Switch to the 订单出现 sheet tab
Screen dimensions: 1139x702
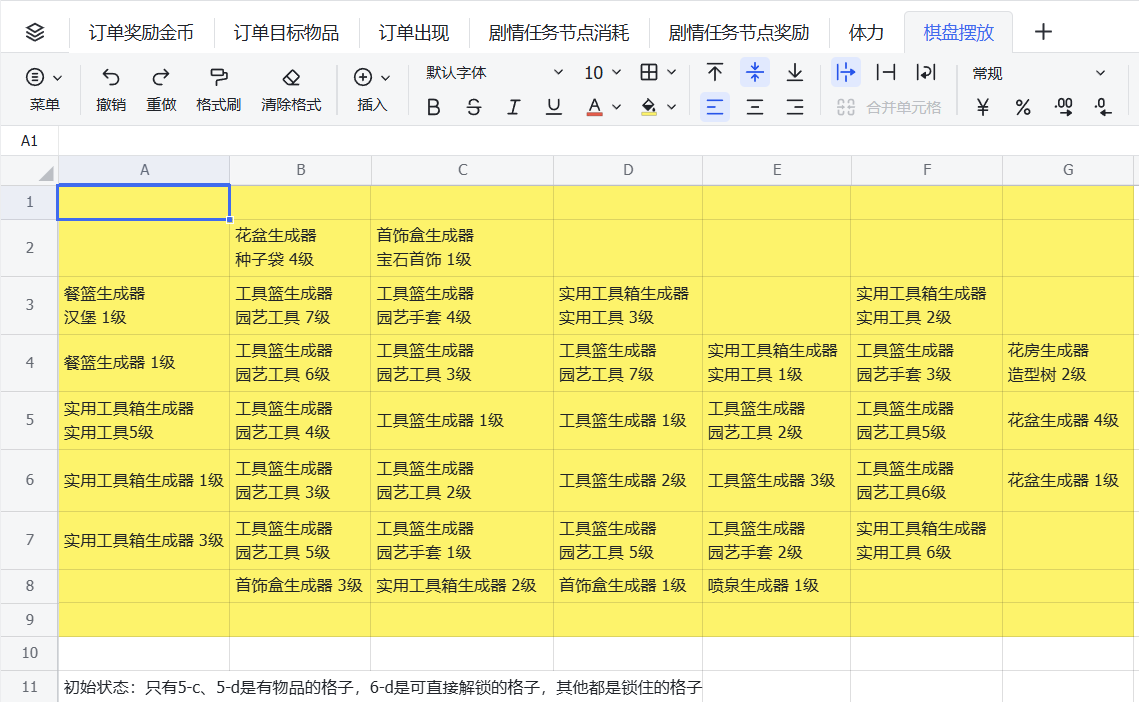(413, 33)
